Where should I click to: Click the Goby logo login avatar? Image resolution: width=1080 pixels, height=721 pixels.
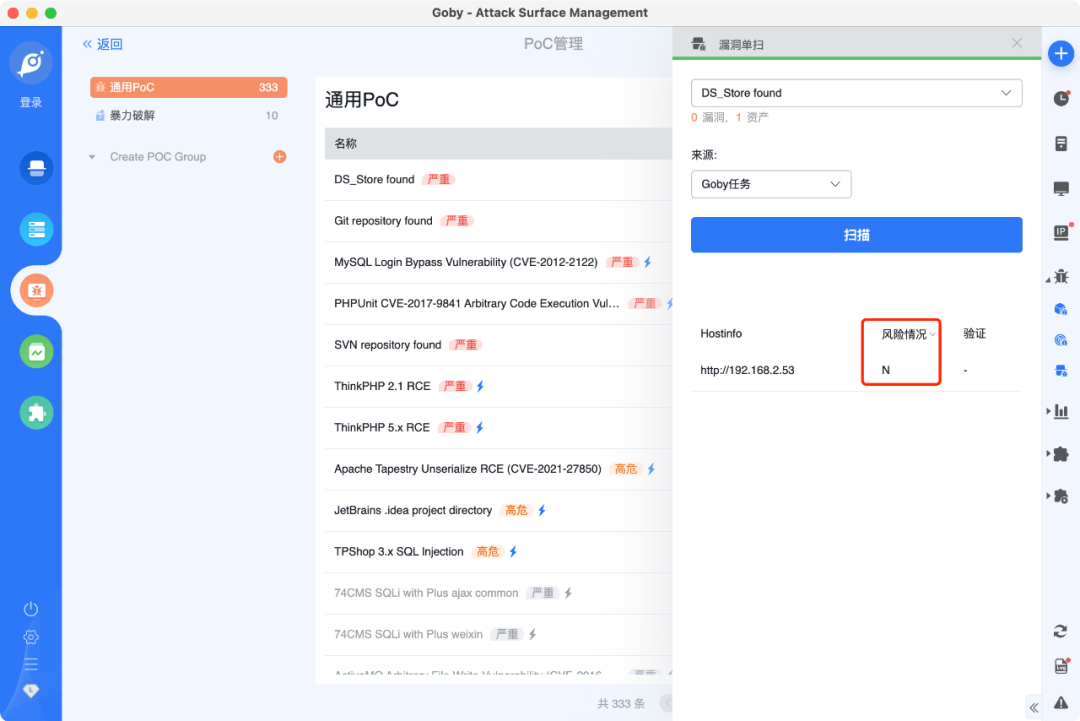(x=31, y=63)
